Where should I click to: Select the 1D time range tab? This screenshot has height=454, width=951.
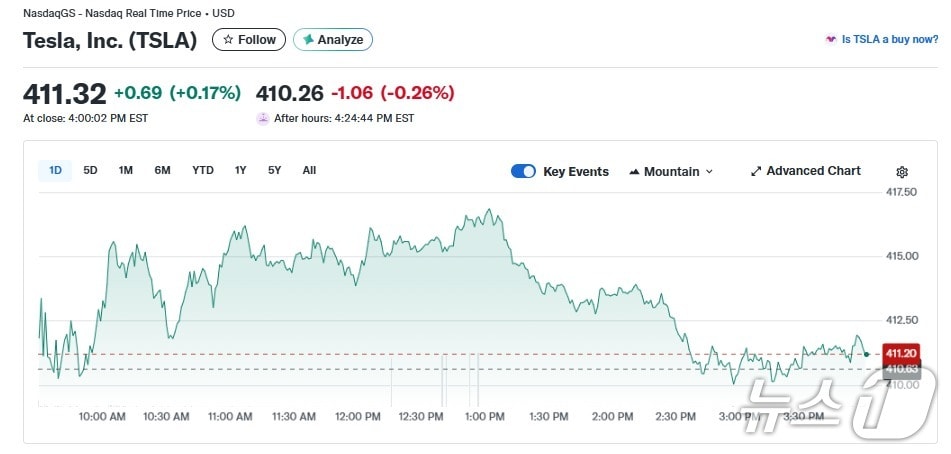pos(55,170)
